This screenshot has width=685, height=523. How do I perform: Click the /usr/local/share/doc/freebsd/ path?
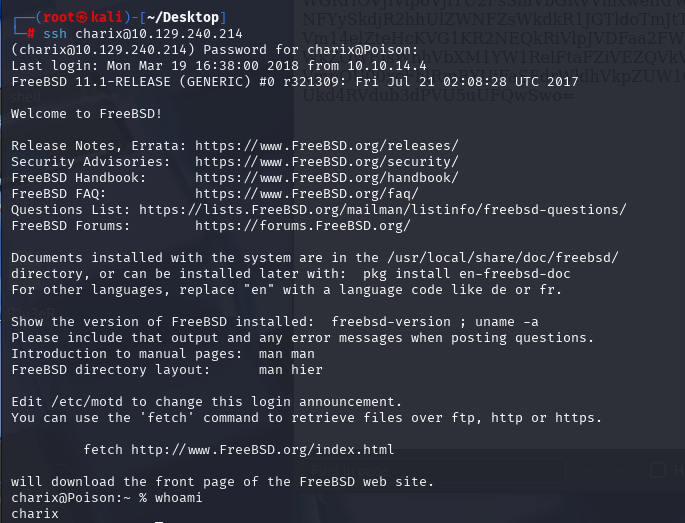[x=503, y=258]
